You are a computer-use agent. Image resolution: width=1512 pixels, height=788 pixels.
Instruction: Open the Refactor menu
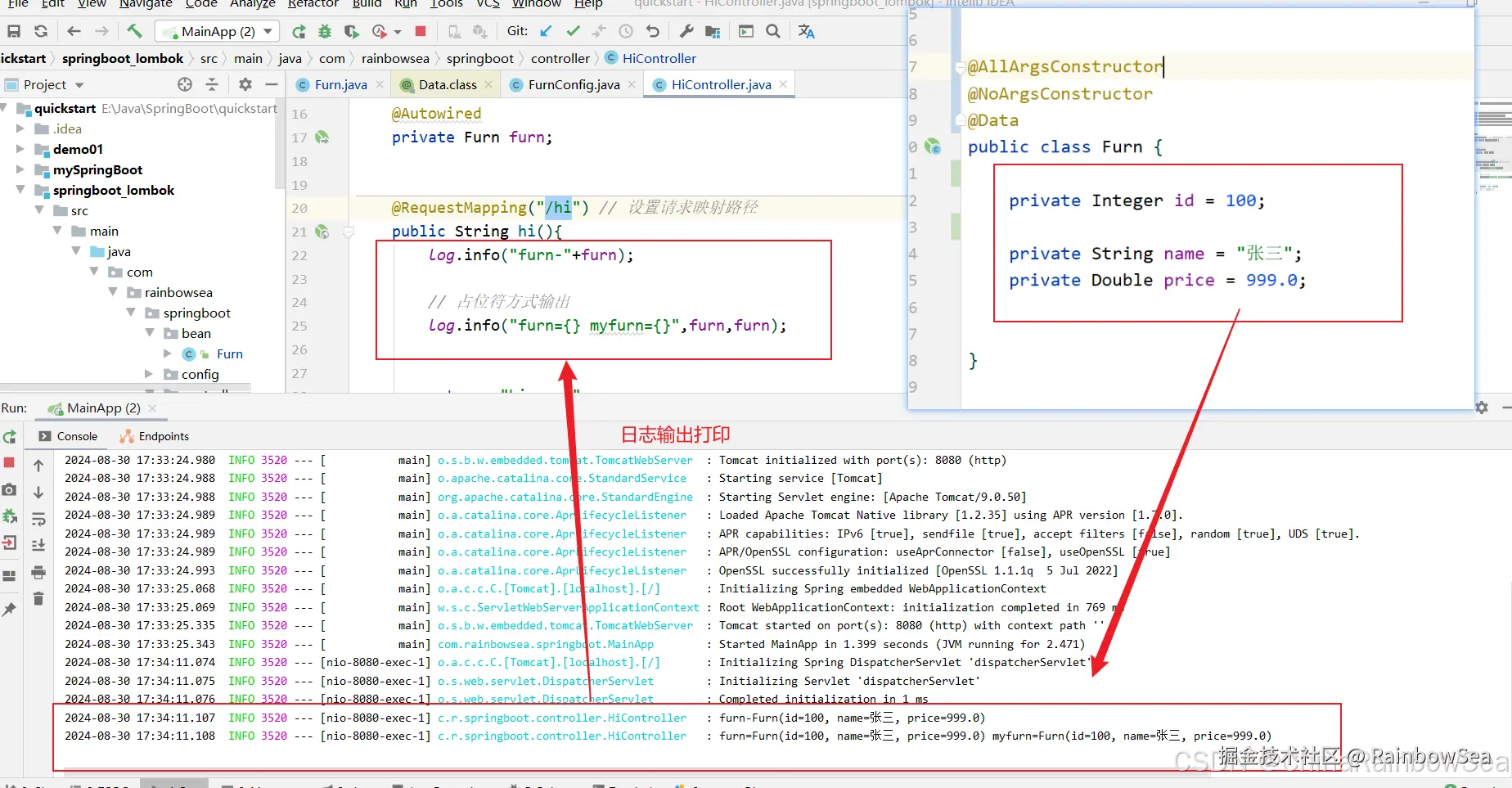[x=313, y=3]
